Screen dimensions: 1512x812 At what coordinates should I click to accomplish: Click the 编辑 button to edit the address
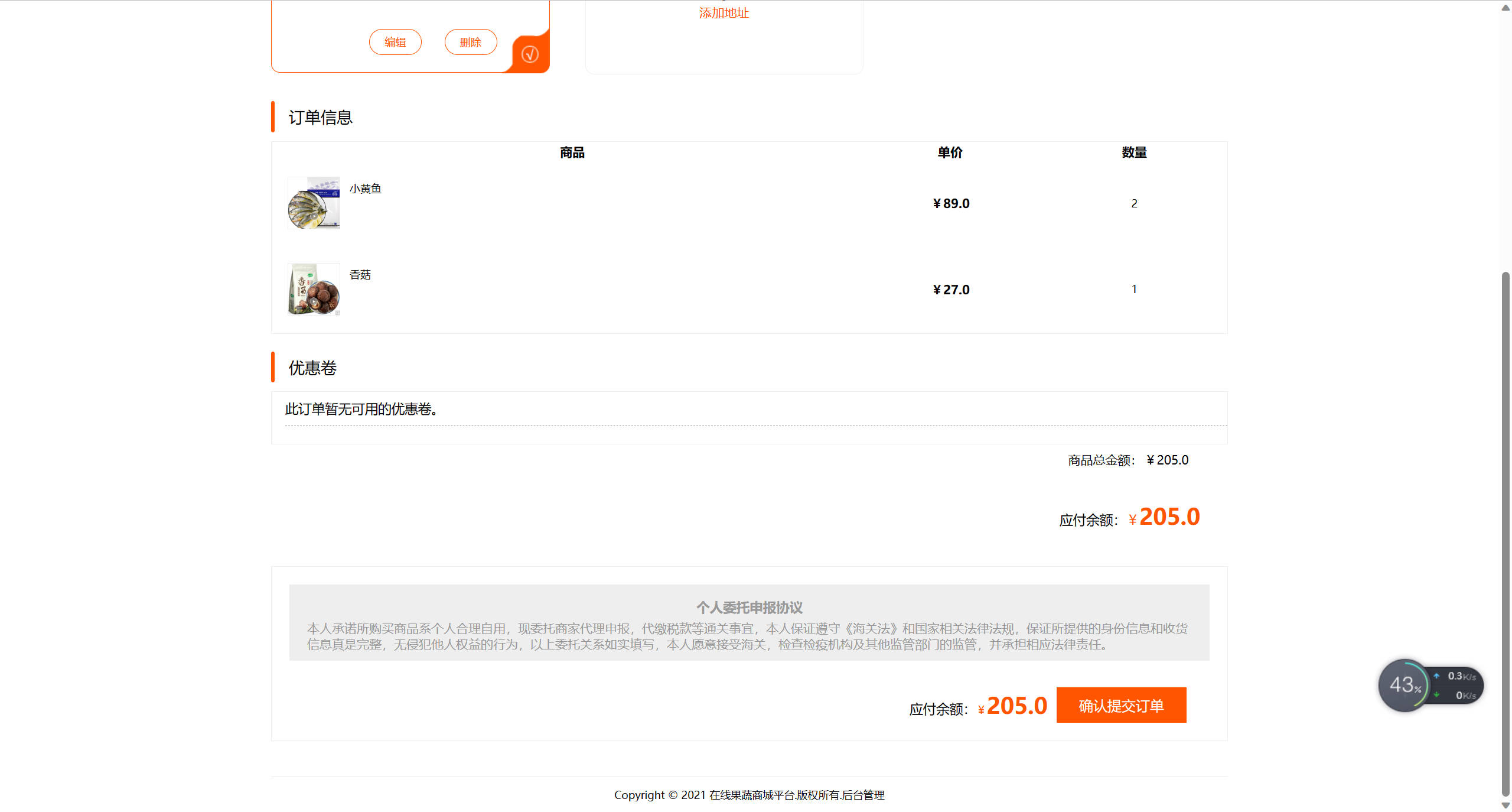395,42
